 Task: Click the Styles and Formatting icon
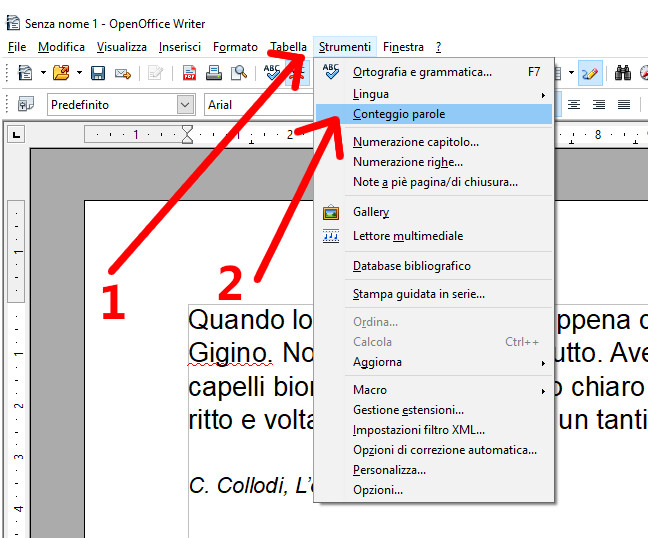(x=26, y=104)
